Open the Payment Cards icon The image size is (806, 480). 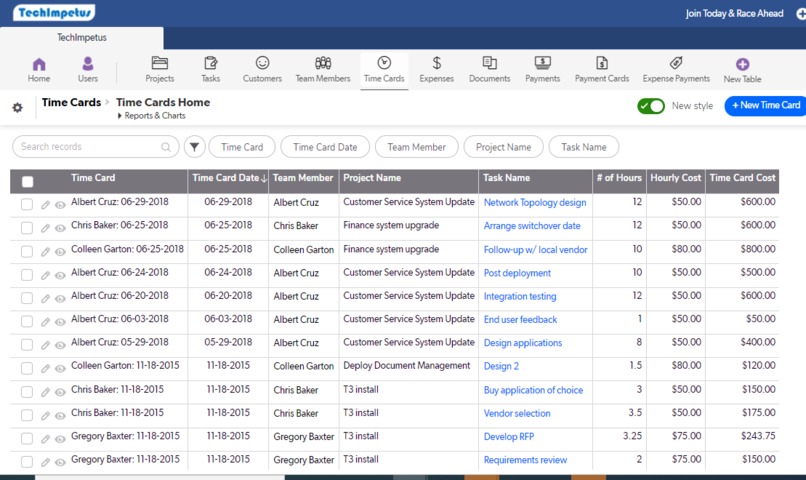(602, 63)
